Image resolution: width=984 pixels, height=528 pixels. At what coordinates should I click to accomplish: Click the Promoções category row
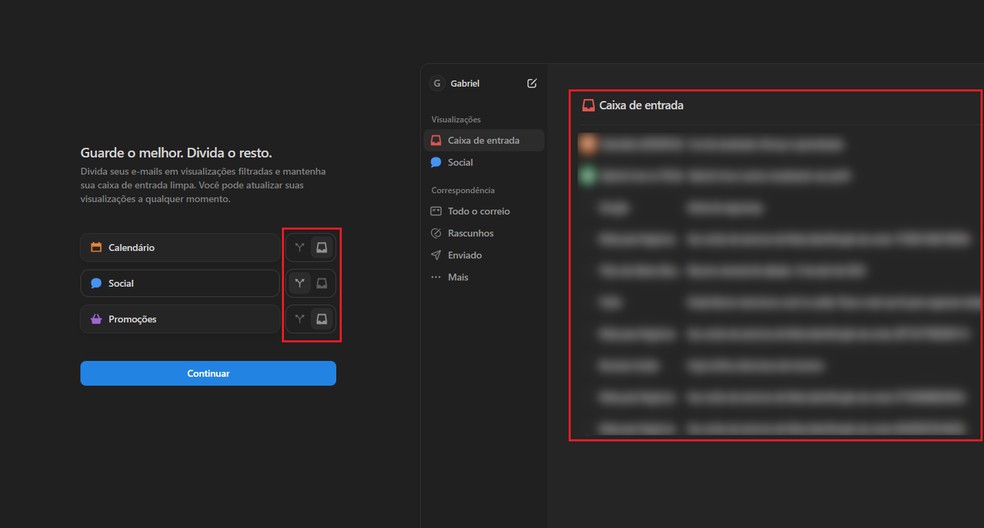coord(180,319)
